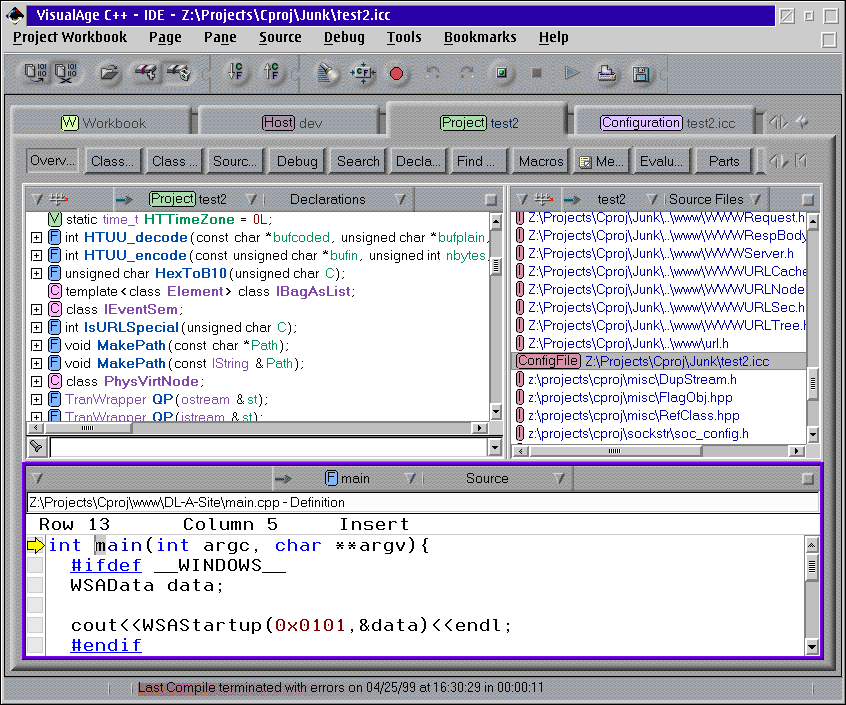Switch to the Workbook tab
The image size is (846, 705).
pyautogui.click(x=103, y=123)
